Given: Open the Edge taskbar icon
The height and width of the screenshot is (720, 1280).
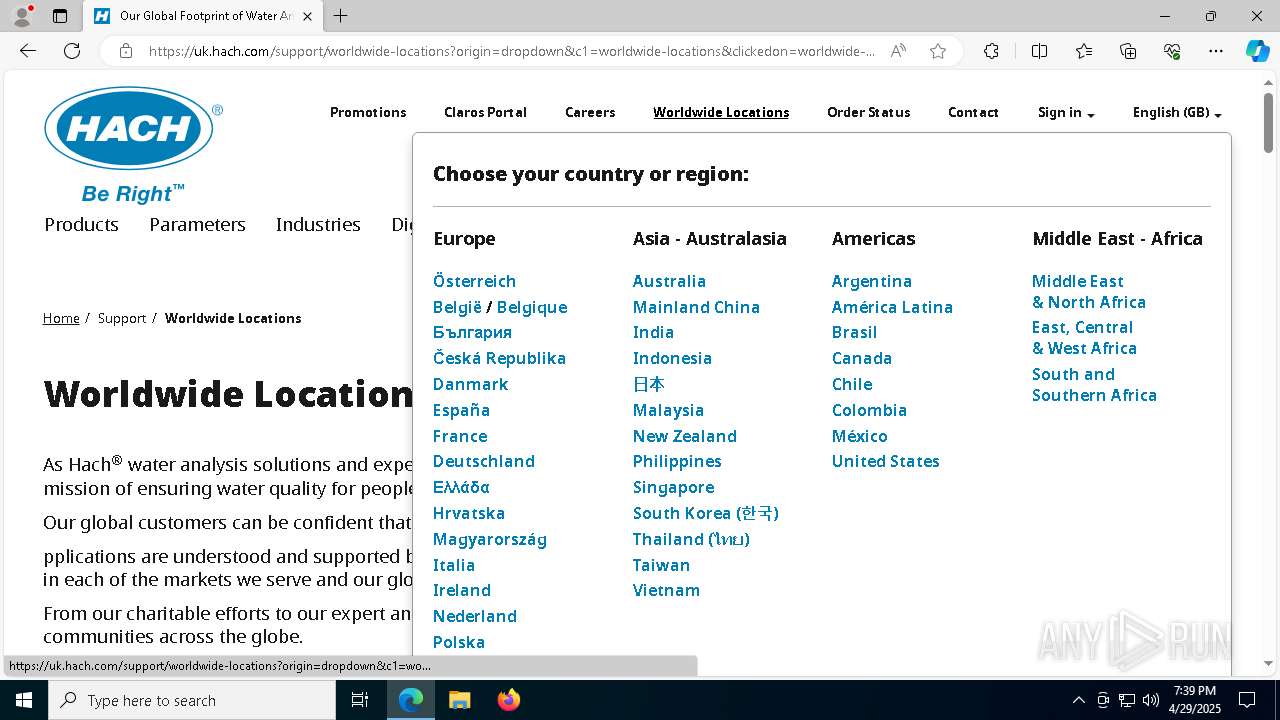Looking at the screenshot, I should click(x=411, y=700).
